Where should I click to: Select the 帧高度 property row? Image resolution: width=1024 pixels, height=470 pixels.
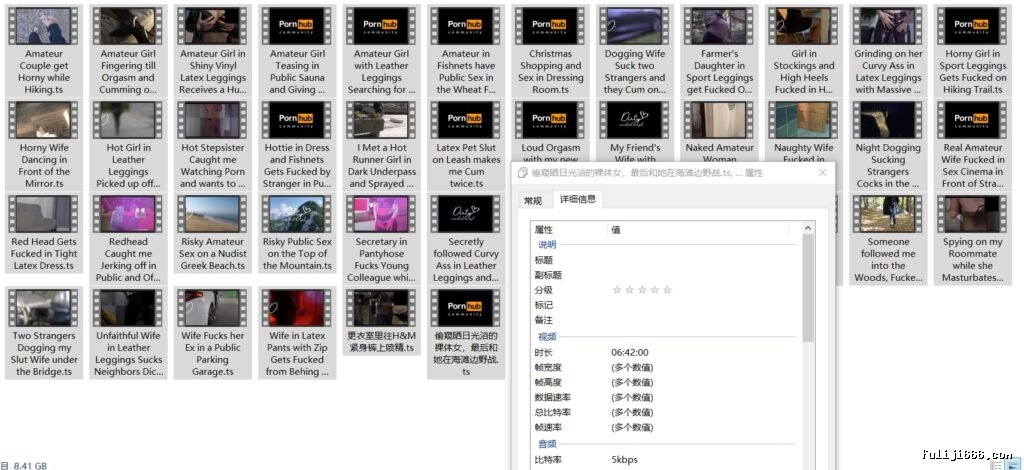coord(665,383)
